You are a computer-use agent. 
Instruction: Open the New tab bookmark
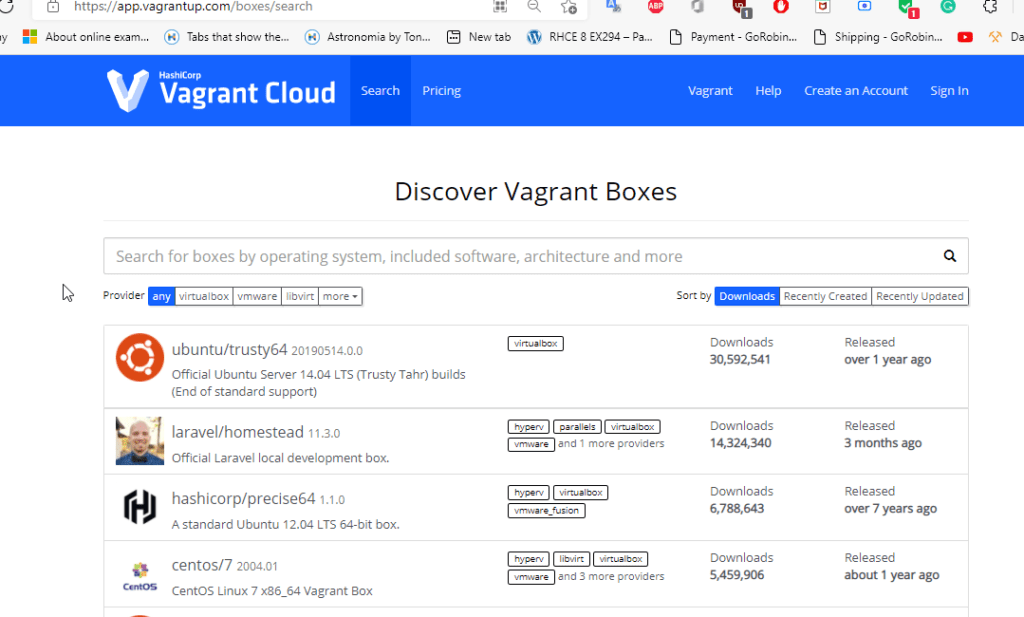(x=479, y=37)
